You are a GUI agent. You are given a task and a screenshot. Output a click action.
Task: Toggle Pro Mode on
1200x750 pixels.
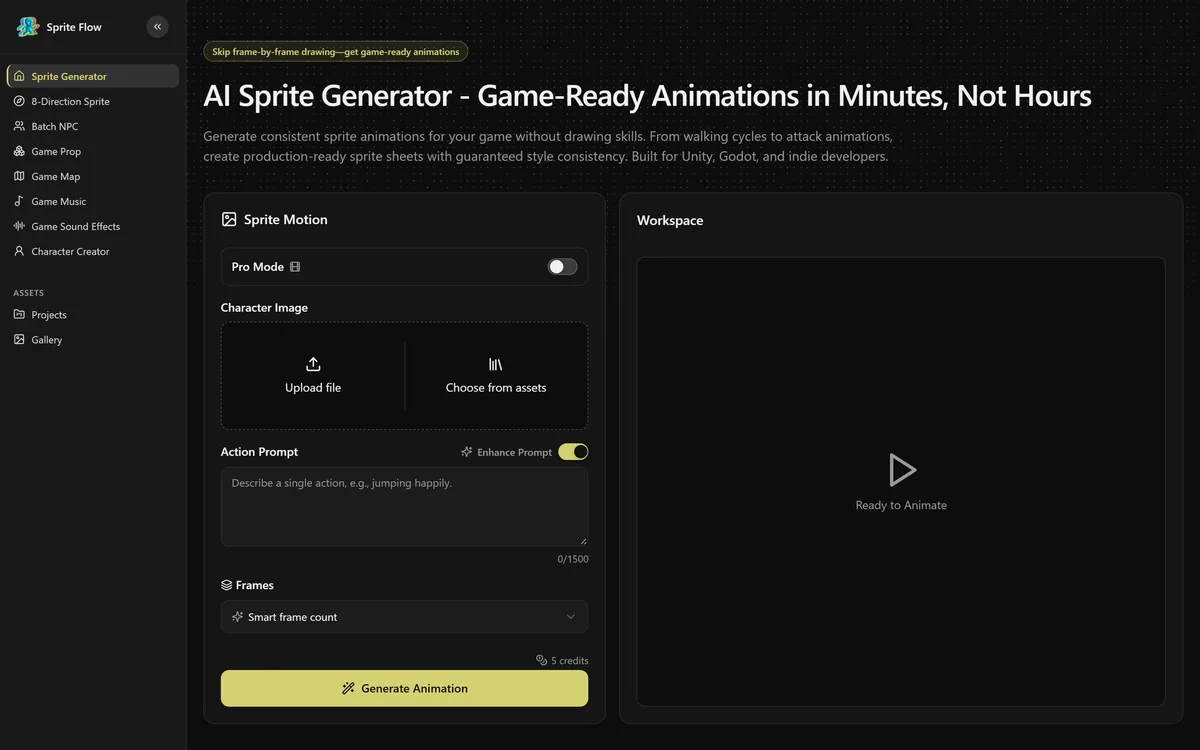(562, 267)
